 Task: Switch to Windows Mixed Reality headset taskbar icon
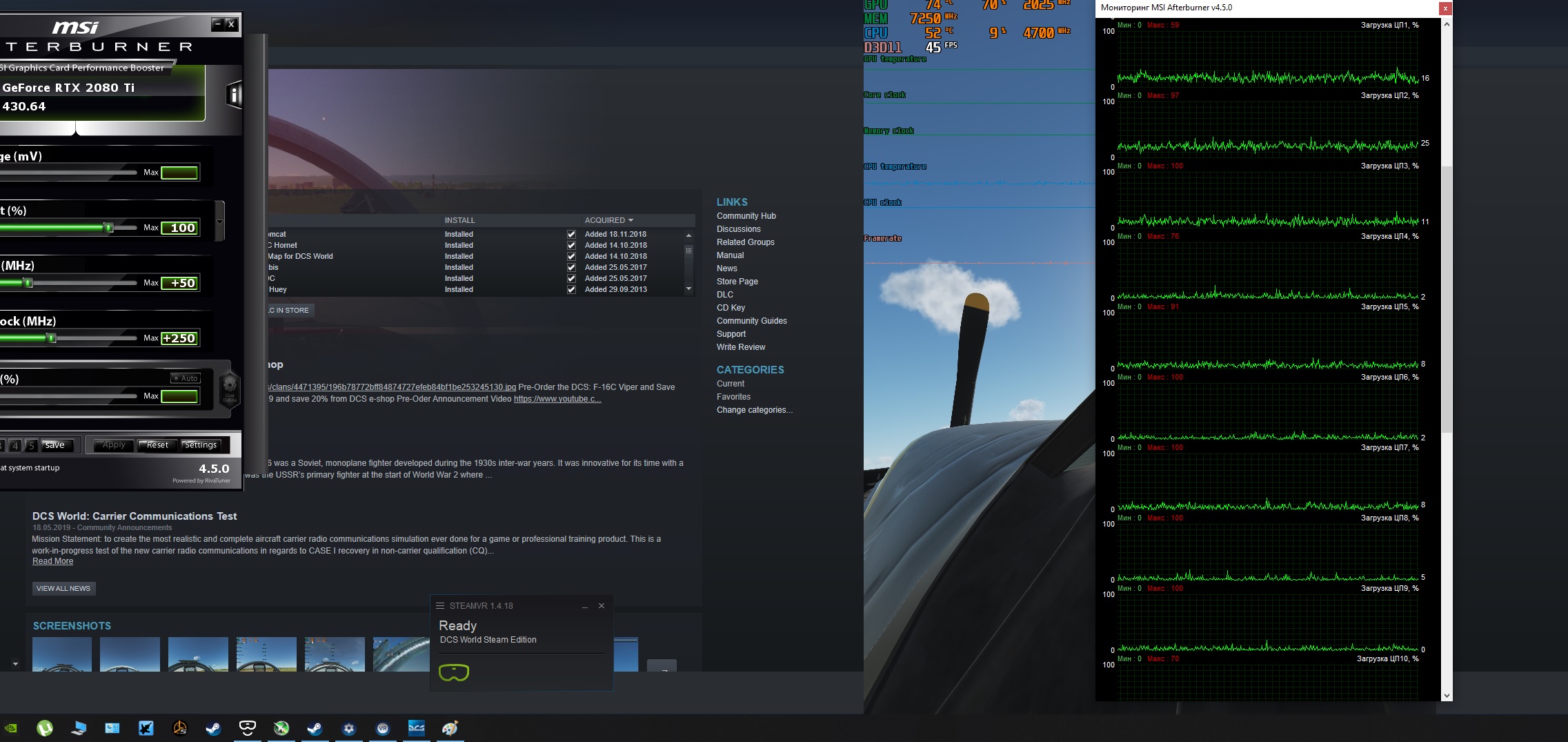(247, 727)
